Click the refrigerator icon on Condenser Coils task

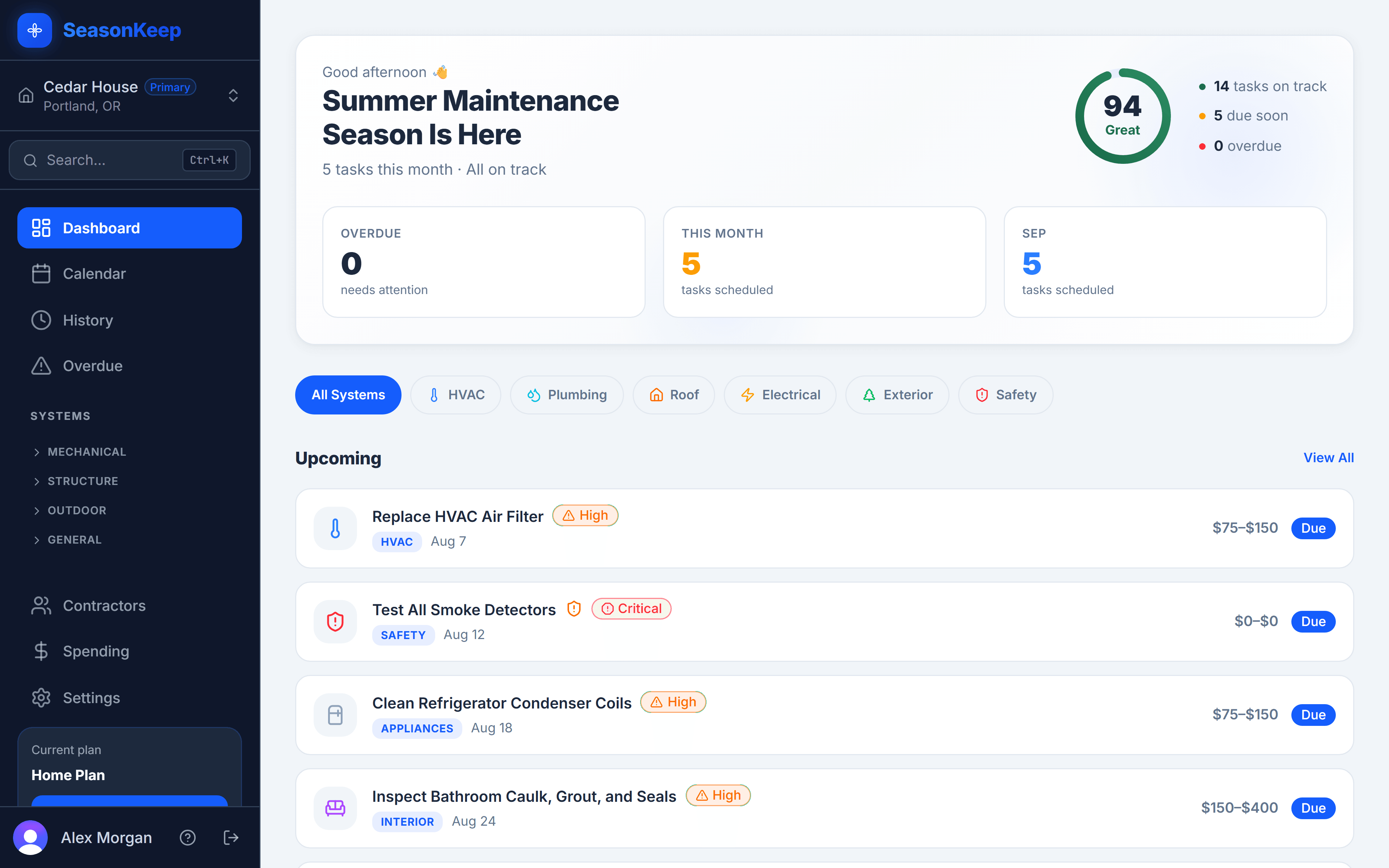pos(335,715)
